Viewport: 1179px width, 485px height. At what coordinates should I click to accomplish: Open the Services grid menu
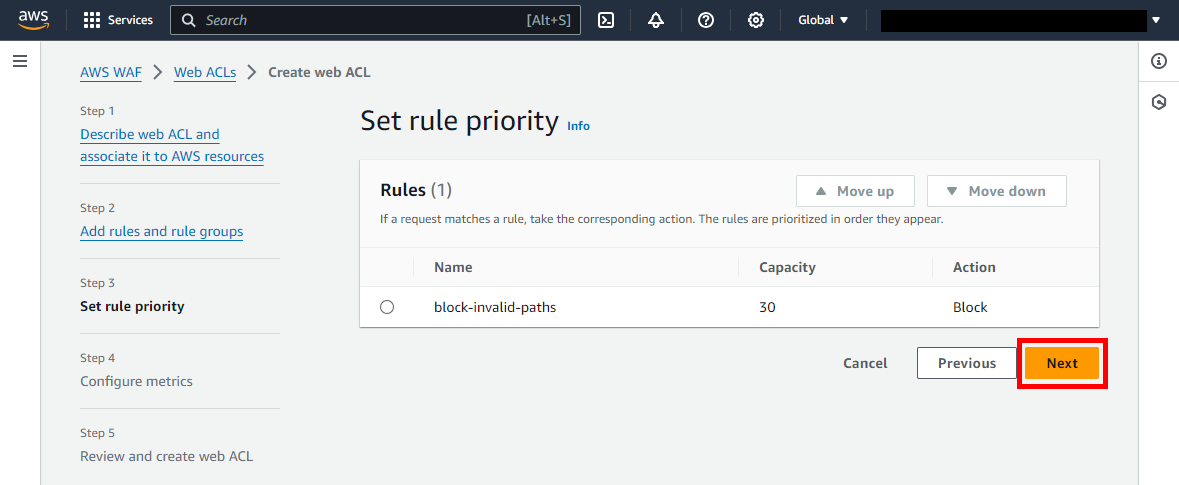pos(118,20)
